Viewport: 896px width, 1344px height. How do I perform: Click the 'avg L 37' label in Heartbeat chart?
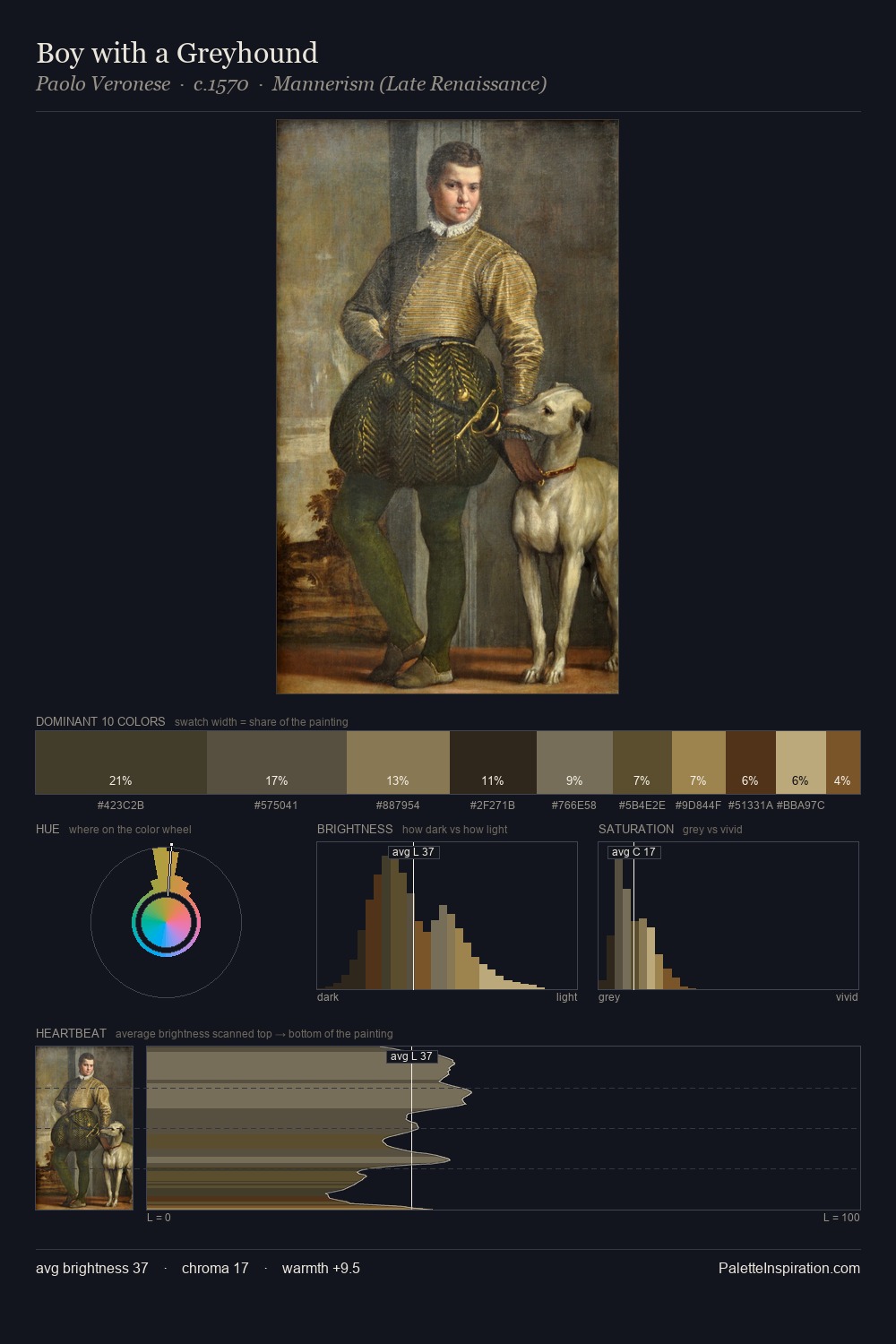411,1056
